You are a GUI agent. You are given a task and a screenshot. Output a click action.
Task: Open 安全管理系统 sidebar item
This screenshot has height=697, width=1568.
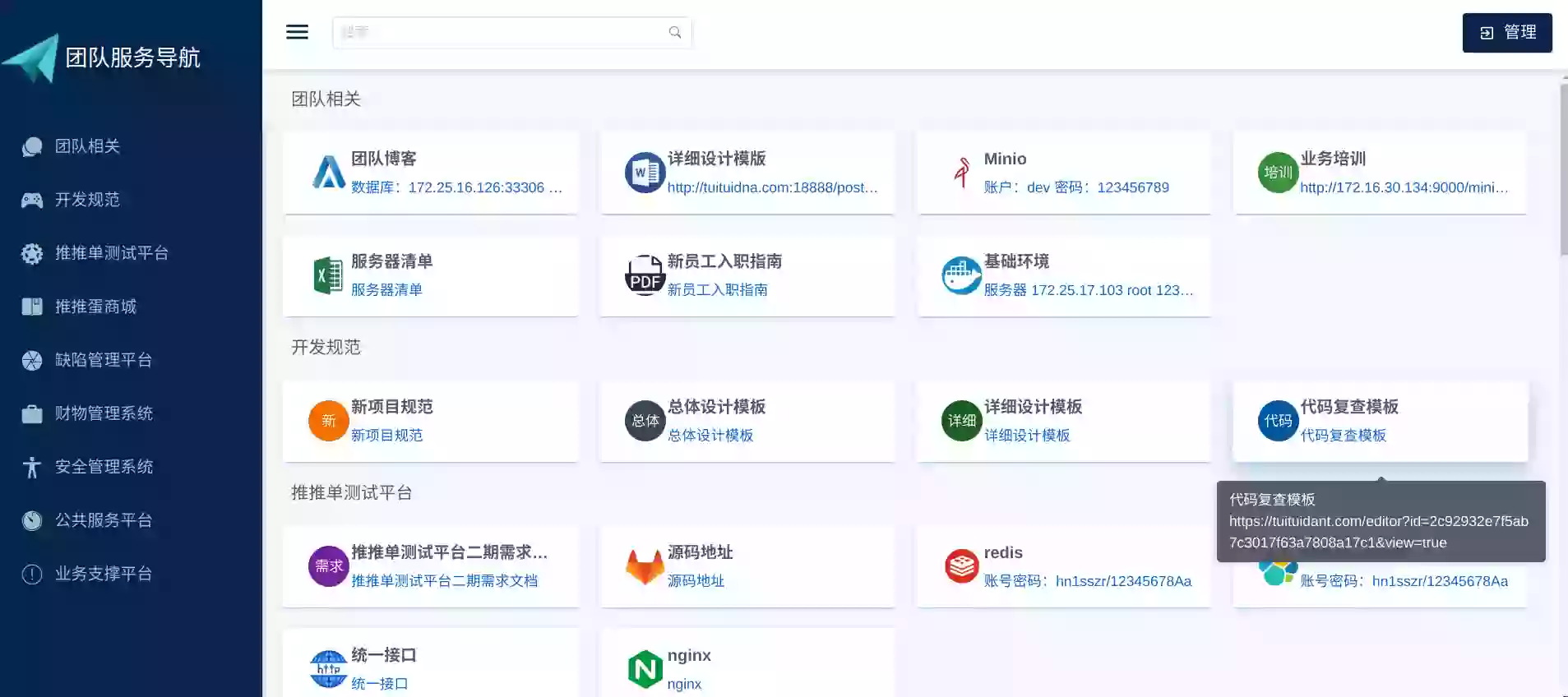(103, 467)
